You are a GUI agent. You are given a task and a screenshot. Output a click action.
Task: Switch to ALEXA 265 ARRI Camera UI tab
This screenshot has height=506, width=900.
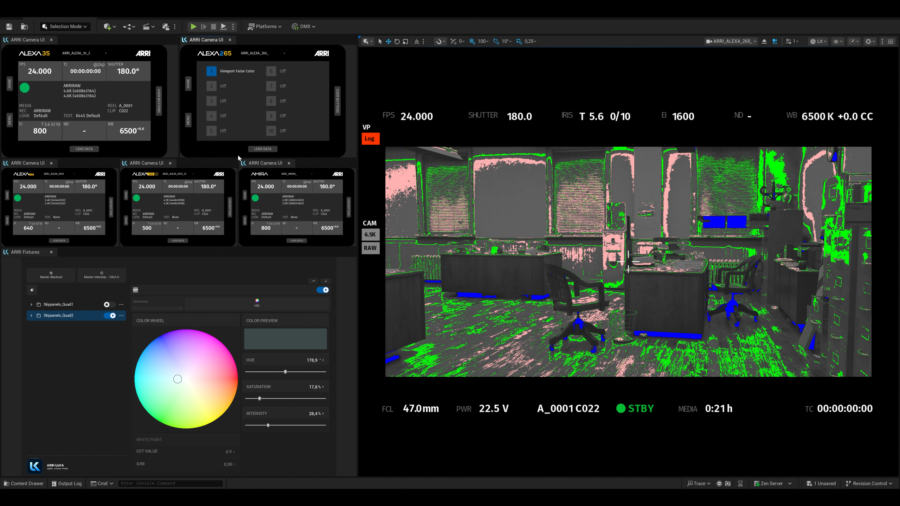pos(206,40)
